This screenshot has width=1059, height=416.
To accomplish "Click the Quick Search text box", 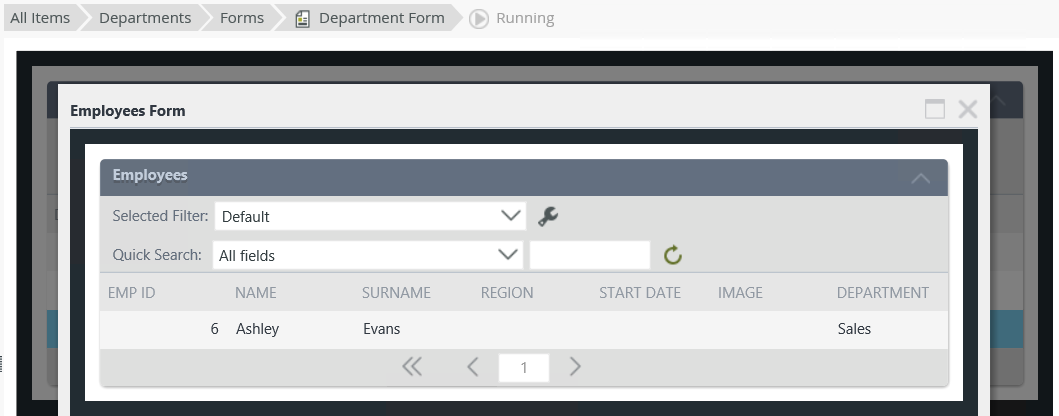I will pyautogui.click(x=589, y=255).
